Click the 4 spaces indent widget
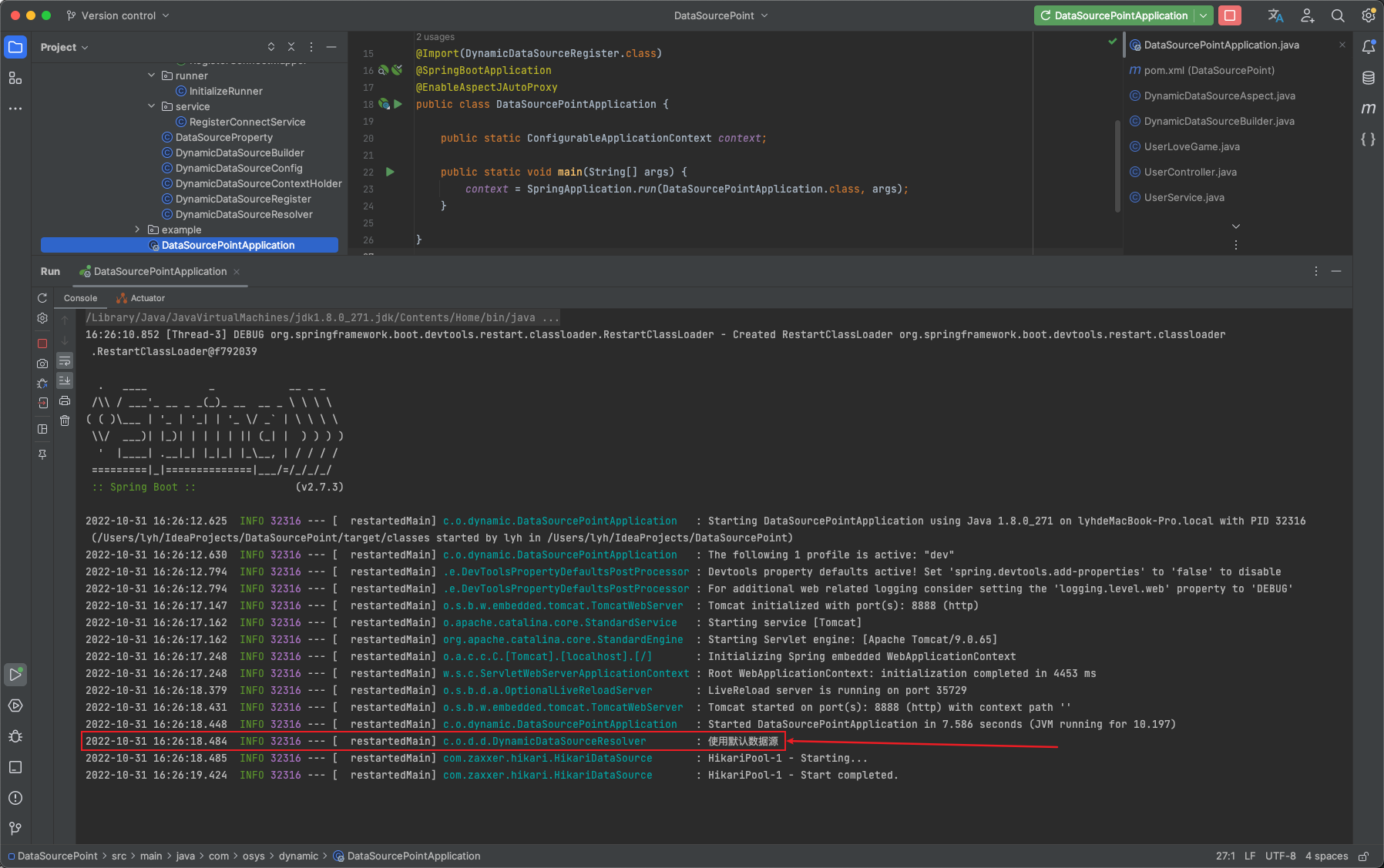Screen dimensions: 1384x868 point(1326,856)
